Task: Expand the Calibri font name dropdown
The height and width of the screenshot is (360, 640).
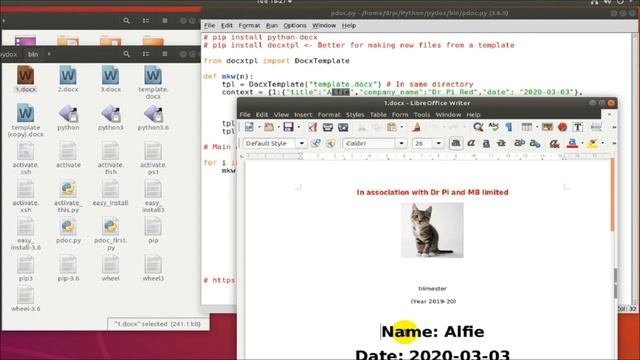Action: click(401, 143)
